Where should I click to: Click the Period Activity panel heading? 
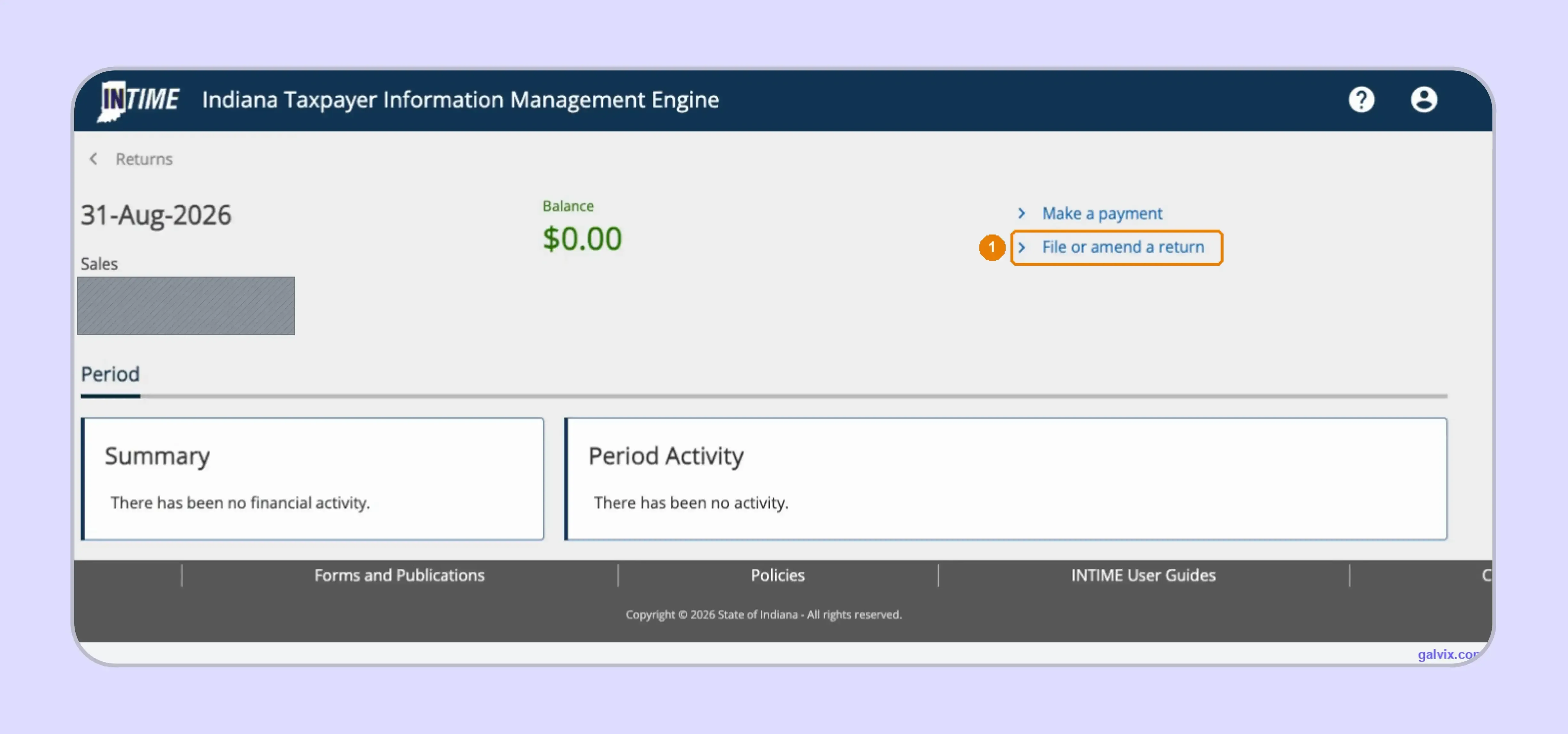(666, 456)
